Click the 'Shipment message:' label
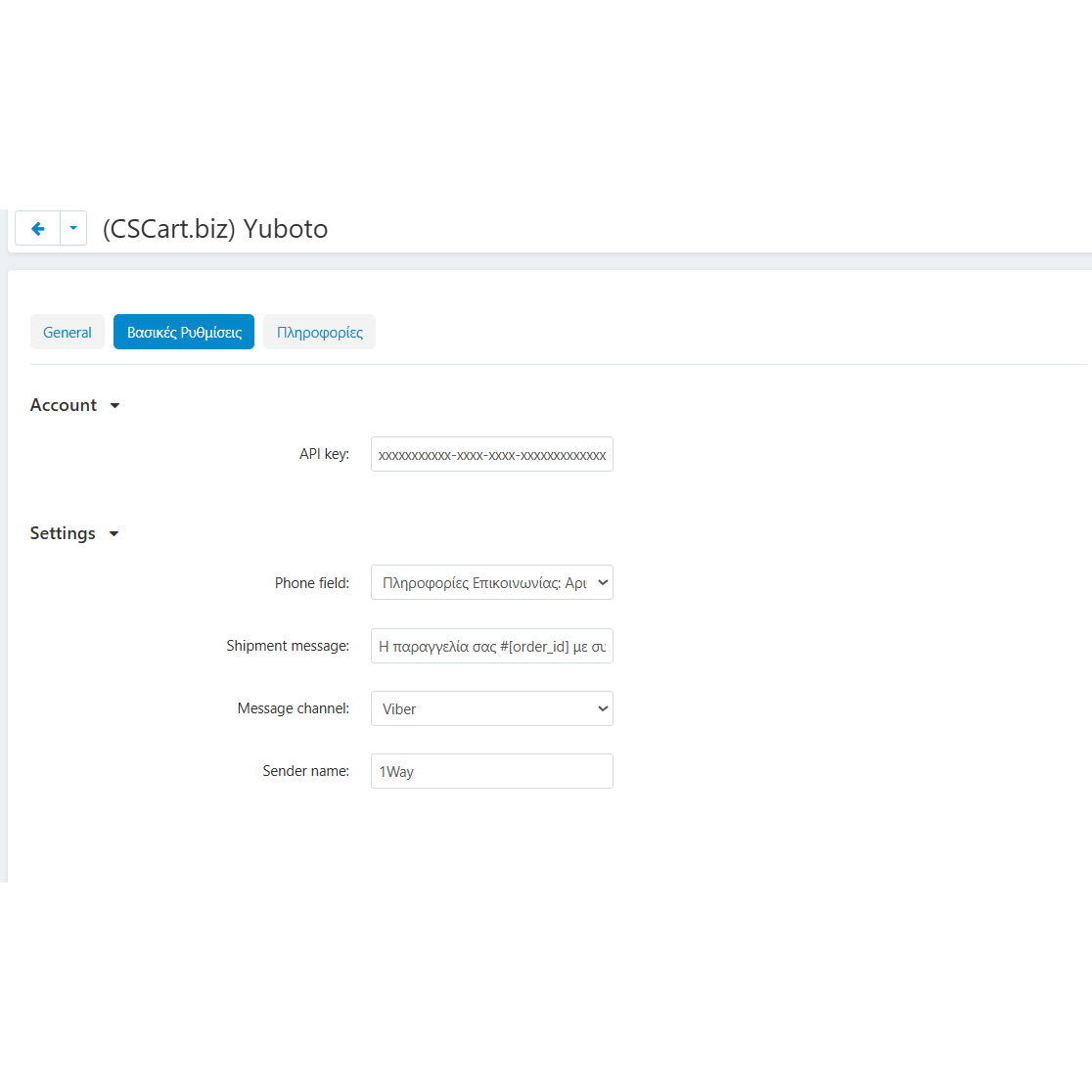Image resolution: width=1092 pixels, height=1092 pixels. [288, 646]
